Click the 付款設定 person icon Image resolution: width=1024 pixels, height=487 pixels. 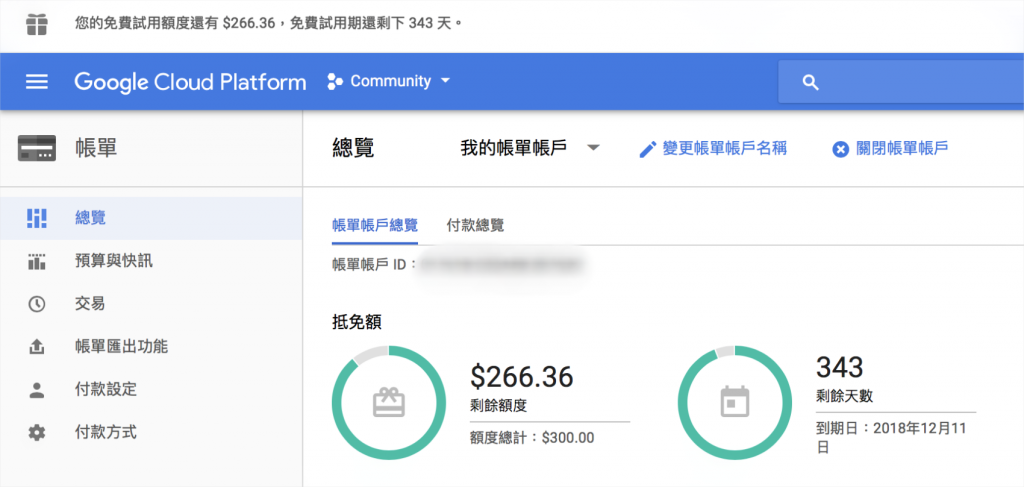click(x=37, y=390)
